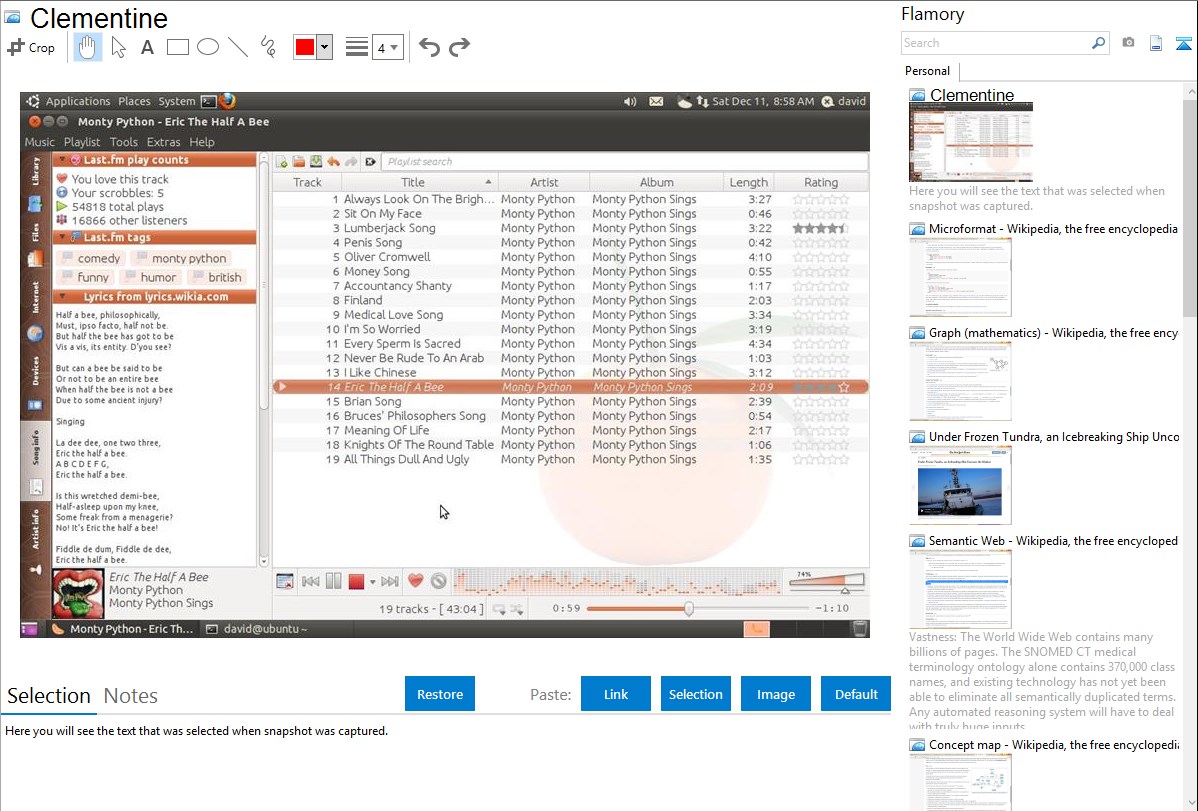This screenshot has height=811, width=1198.
Task: Undo the last annotation
Action: [x=429, y=47]
